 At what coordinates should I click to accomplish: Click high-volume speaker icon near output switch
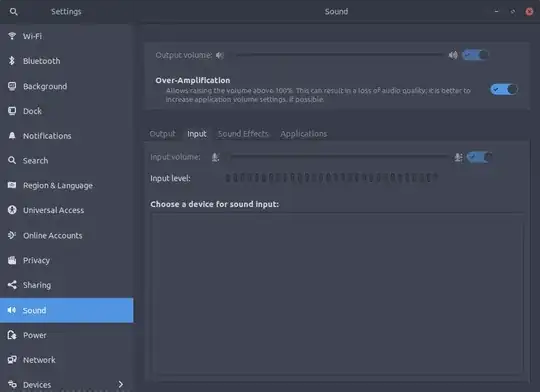pyautogui.click(x=453, y=55)
